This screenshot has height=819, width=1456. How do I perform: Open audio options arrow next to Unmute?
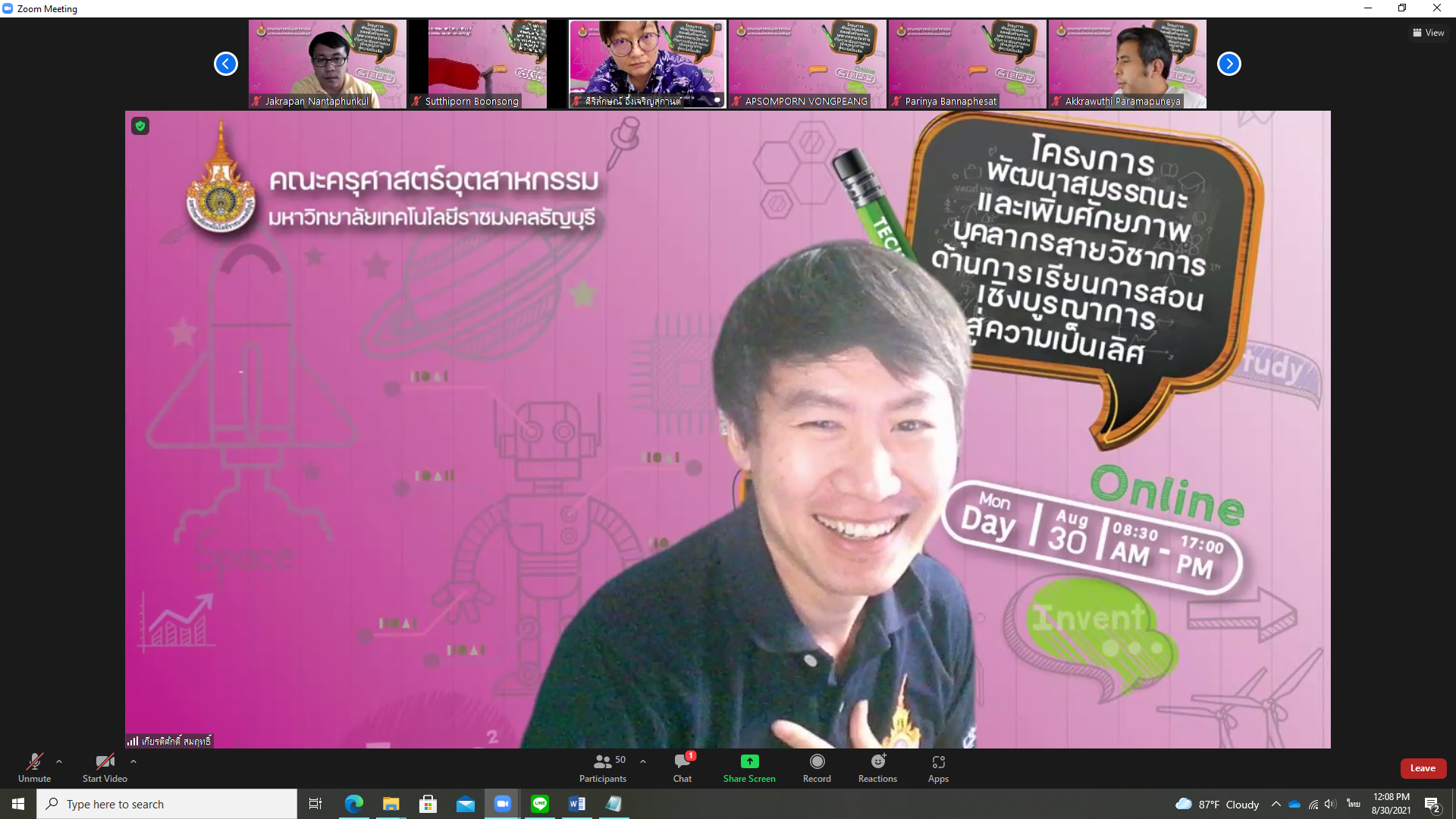(x=59, y=761)
